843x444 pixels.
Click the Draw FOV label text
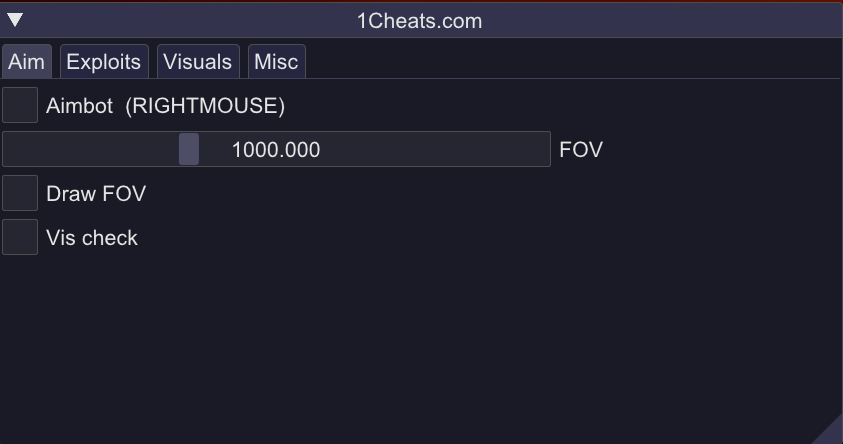(x=96, y=194)
